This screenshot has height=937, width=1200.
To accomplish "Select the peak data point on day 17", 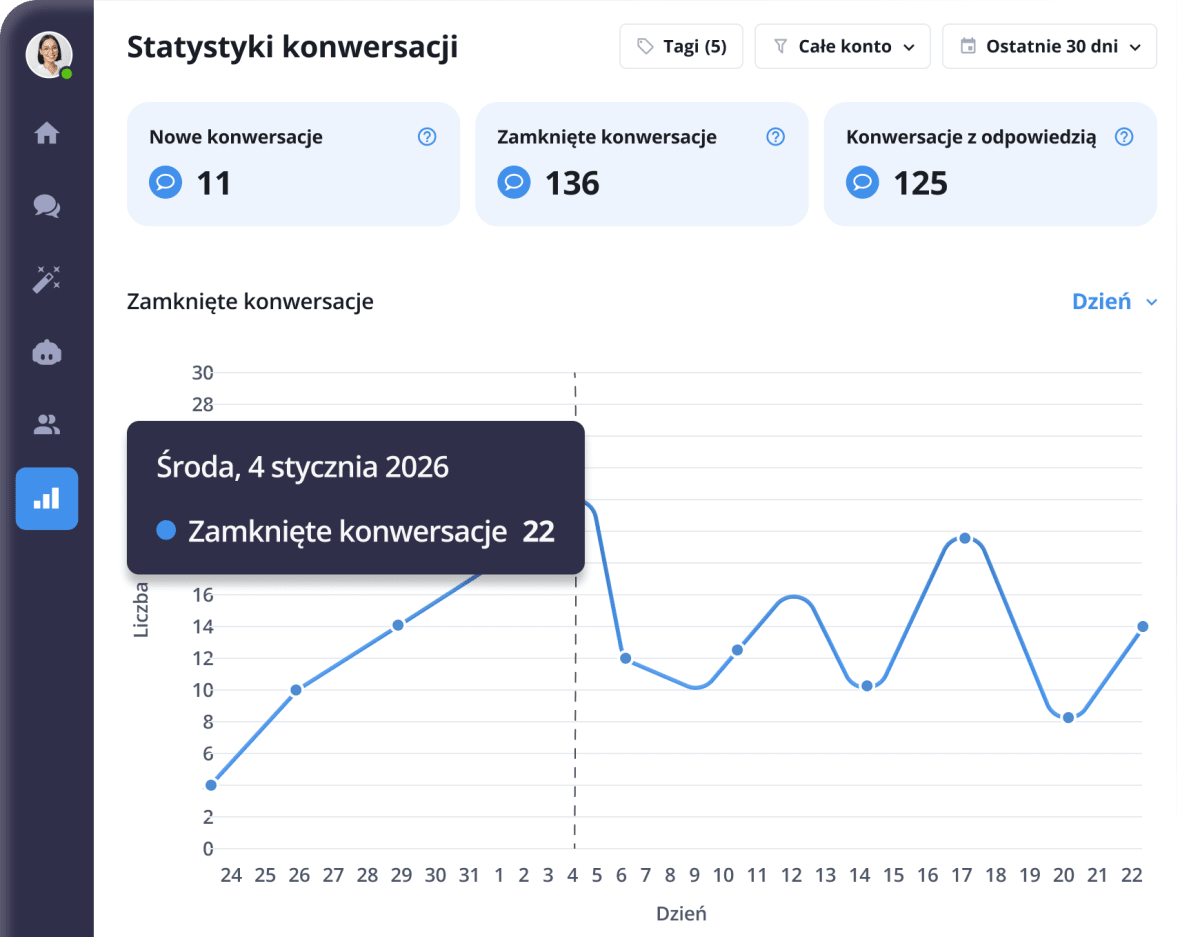I will pos(963,538).
